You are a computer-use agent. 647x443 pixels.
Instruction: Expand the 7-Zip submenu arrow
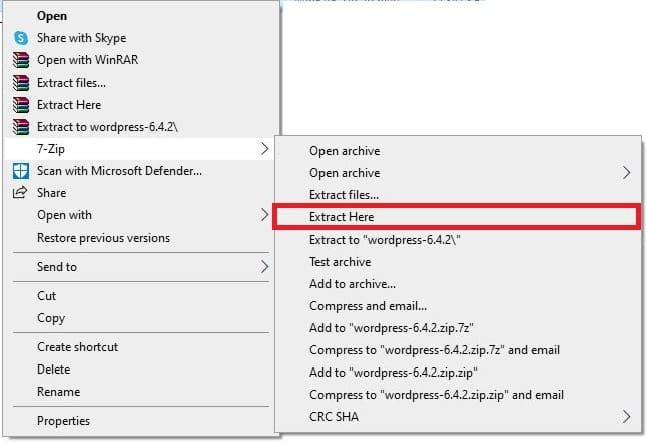point(264,148)
